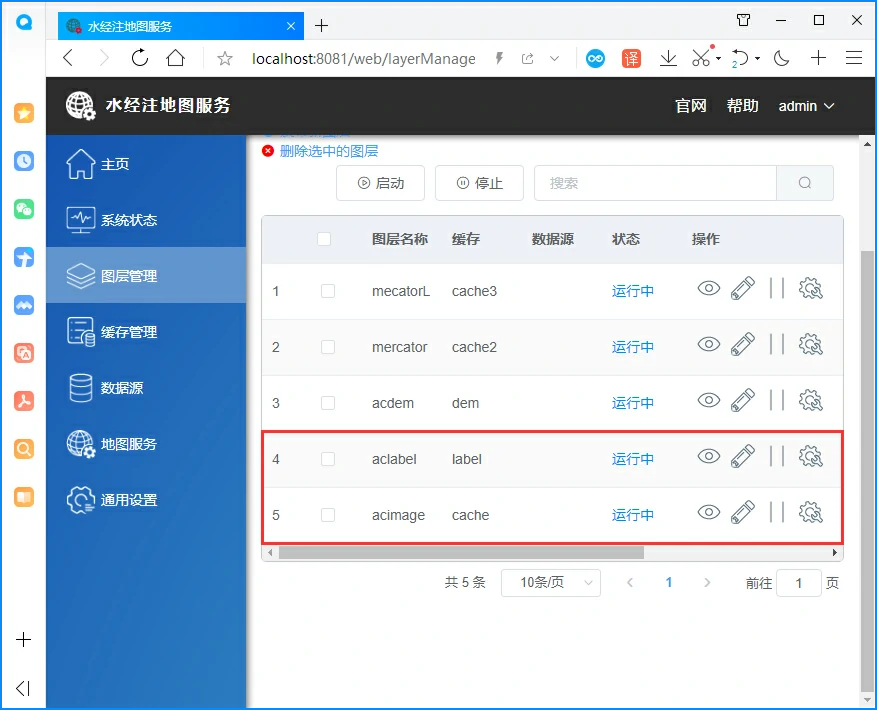
Task: Open the 帮助 link in header
Action: pyautogui.click(x=742, y=106)
